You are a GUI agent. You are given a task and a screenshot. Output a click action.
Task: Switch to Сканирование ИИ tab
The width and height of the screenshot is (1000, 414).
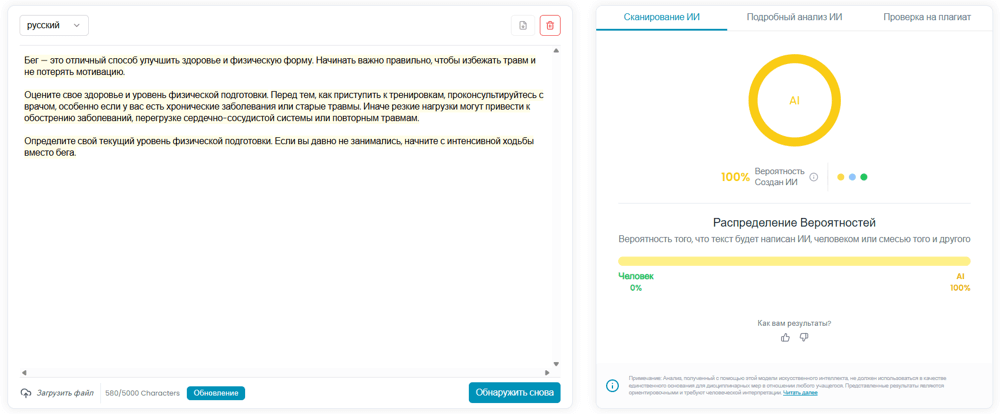[x=661, y=17]
